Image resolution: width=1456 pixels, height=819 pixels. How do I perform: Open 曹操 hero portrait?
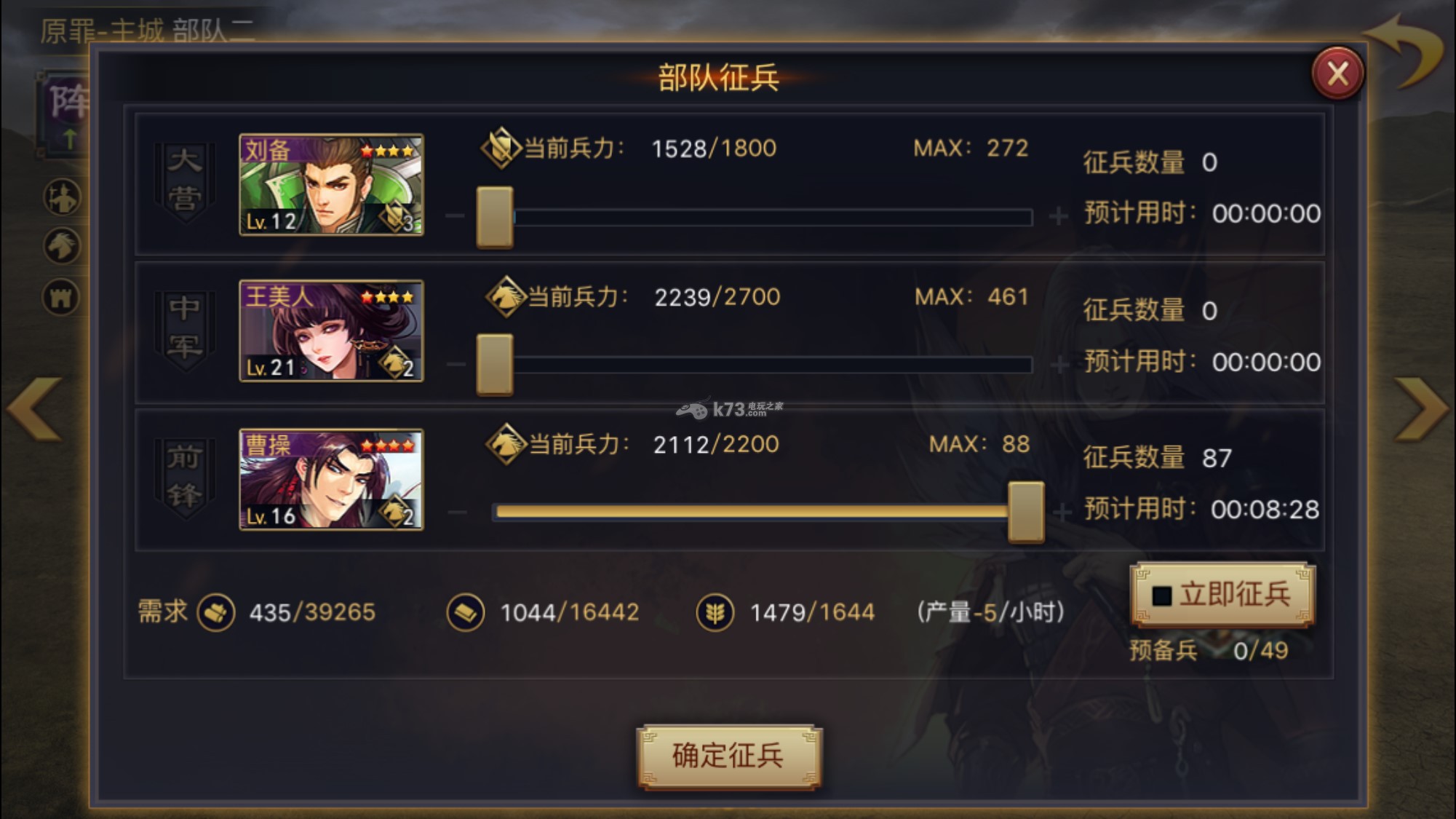331,479
